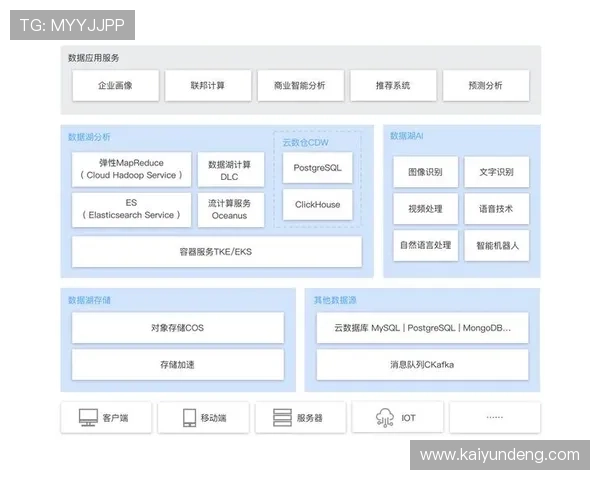This screenshot has height=480, width=600.
Task: Choose the 推荐系统 box
Action: click(x=393, y=85)
